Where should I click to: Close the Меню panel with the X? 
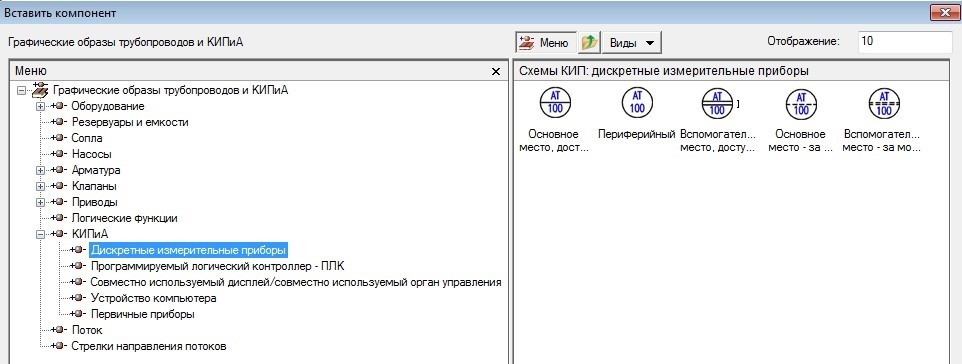coord(496,72)
